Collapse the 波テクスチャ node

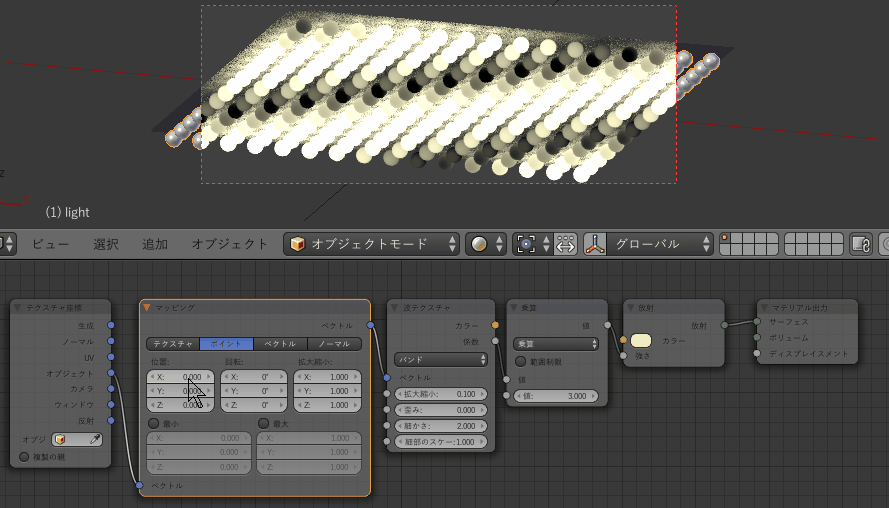tap(395, 308)
